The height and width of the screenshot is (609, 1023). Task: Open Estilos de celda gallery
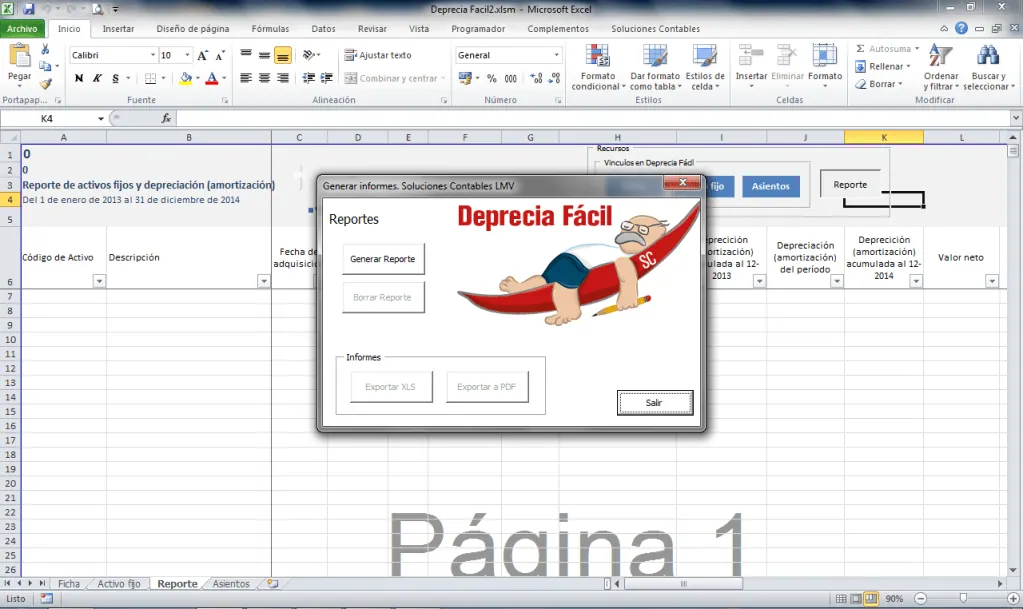coord(705,67)
